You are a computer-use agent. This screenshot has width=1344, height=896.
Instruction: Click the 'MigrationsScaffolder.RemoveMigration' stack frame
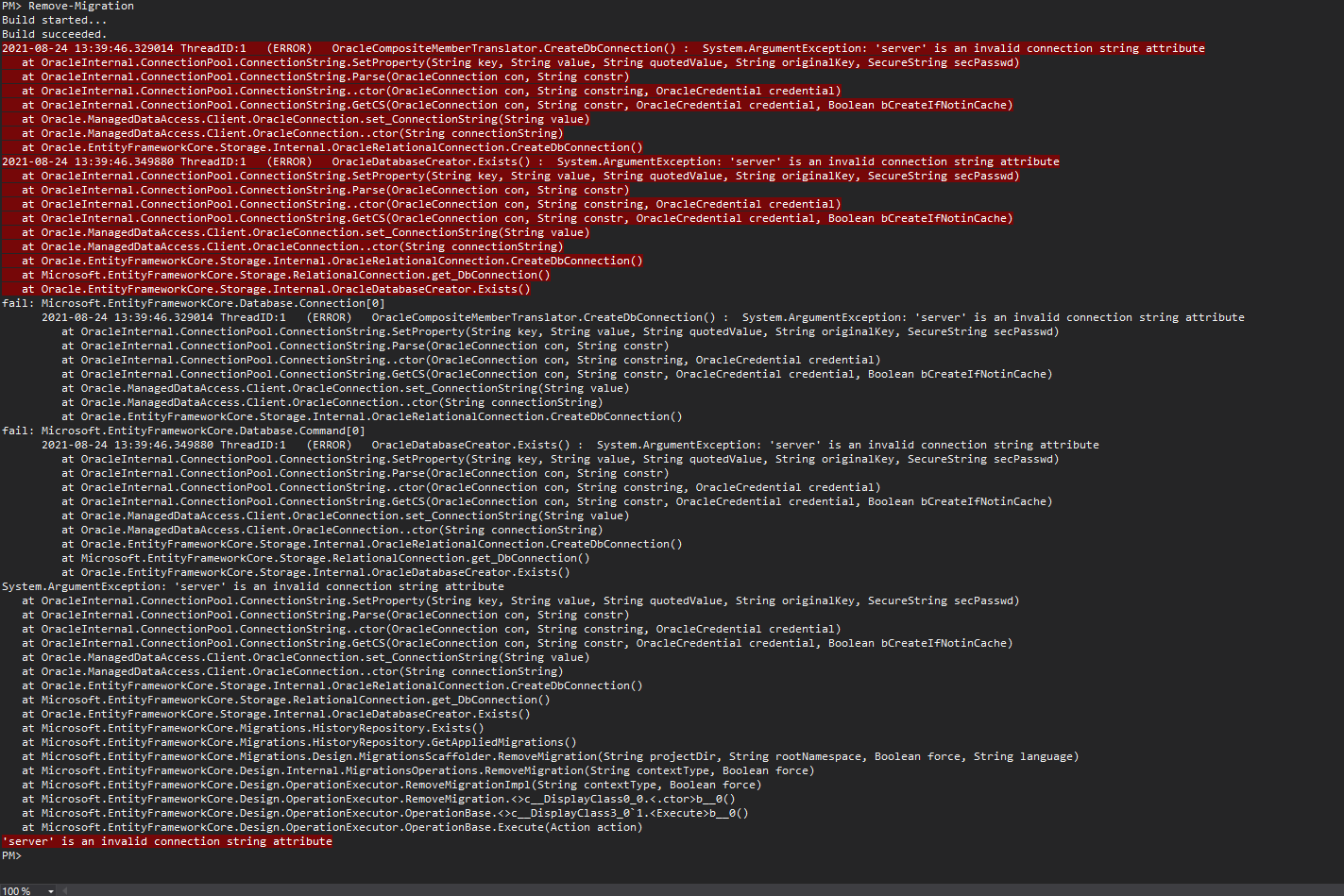pos(551,756)
